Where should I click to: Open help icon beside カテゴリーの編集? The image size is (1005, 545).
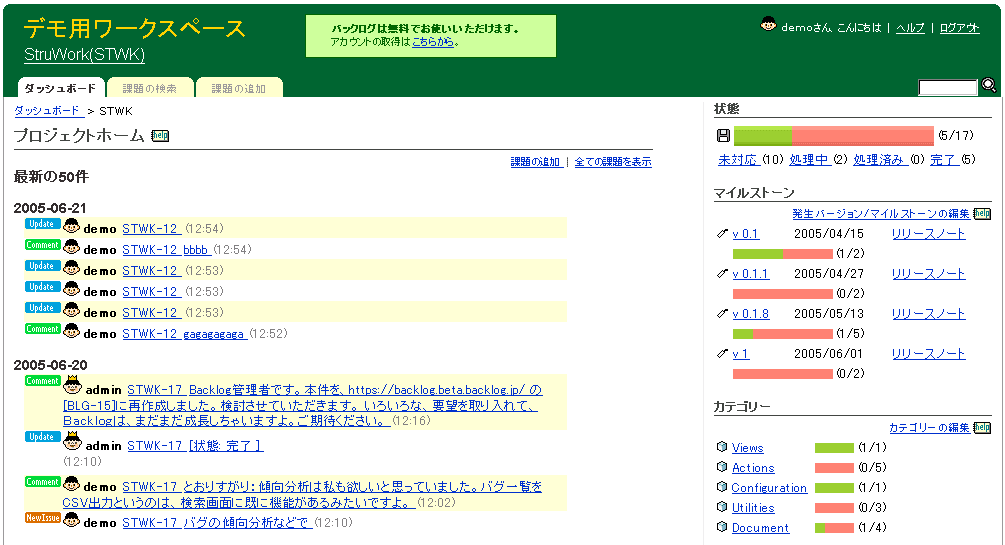[x=982, y=428]
